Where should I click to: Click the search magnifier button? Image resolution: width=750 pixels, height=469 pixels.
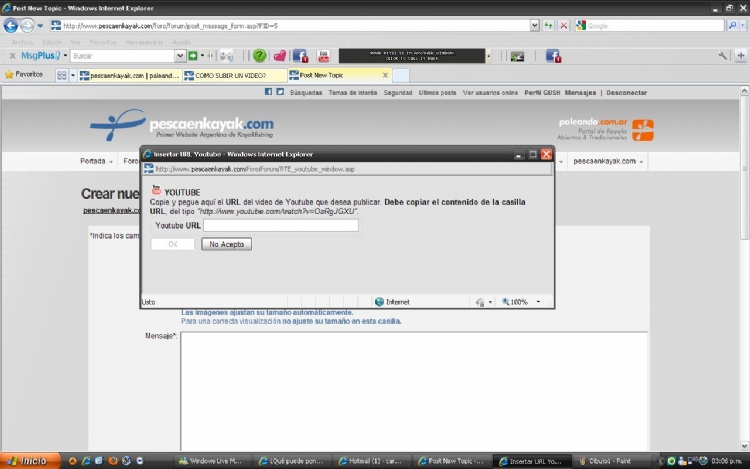pyautogui.click(x=732, y=26)
